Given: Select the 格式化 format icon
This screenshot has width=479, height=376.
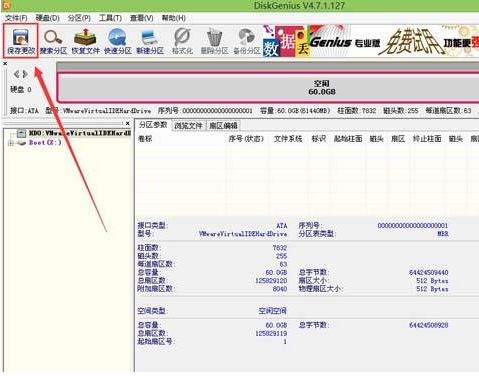Looking at the screenshot, I should (182, 41).
